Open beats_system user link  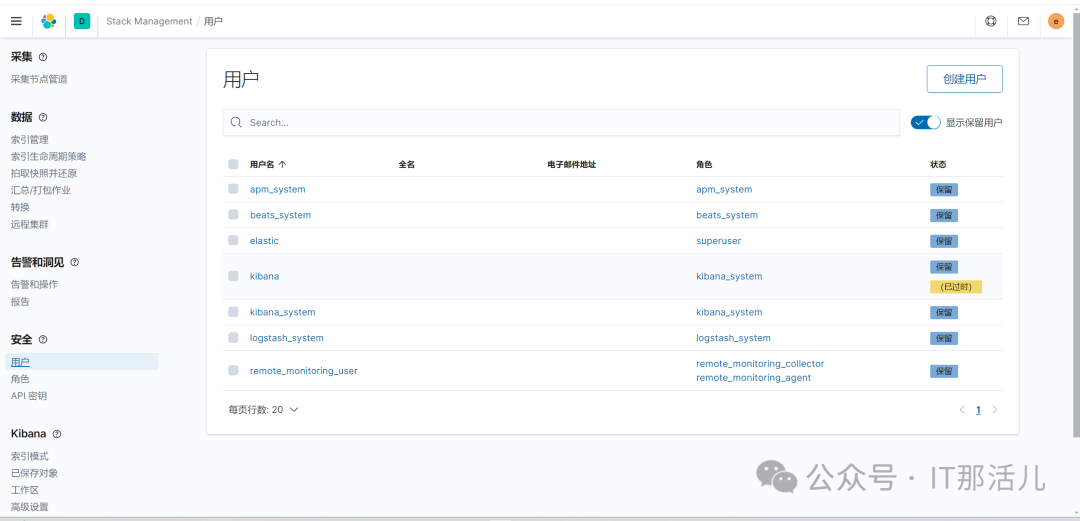coord(280,215)
